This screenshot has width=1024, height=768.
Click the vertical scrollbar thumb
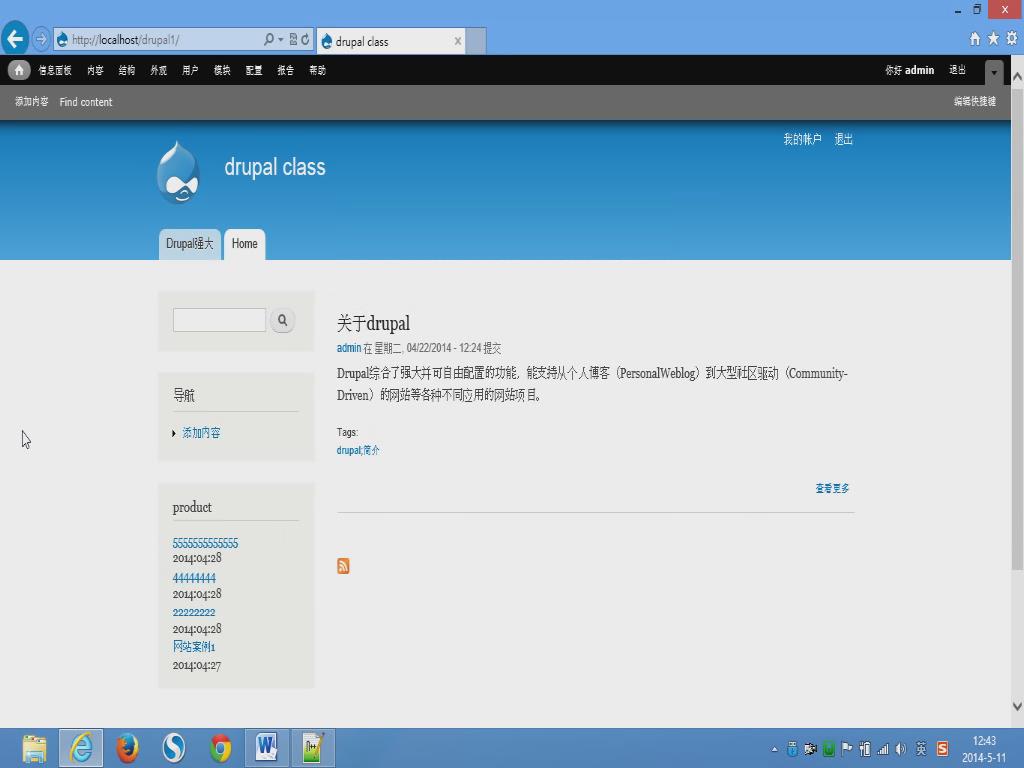pyautogui.click(x=1017, y=330)
